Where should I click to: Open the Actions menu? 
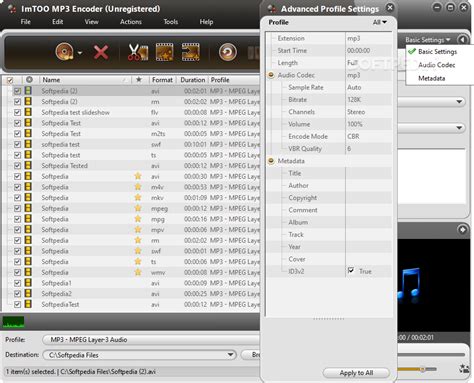[131, 22]
